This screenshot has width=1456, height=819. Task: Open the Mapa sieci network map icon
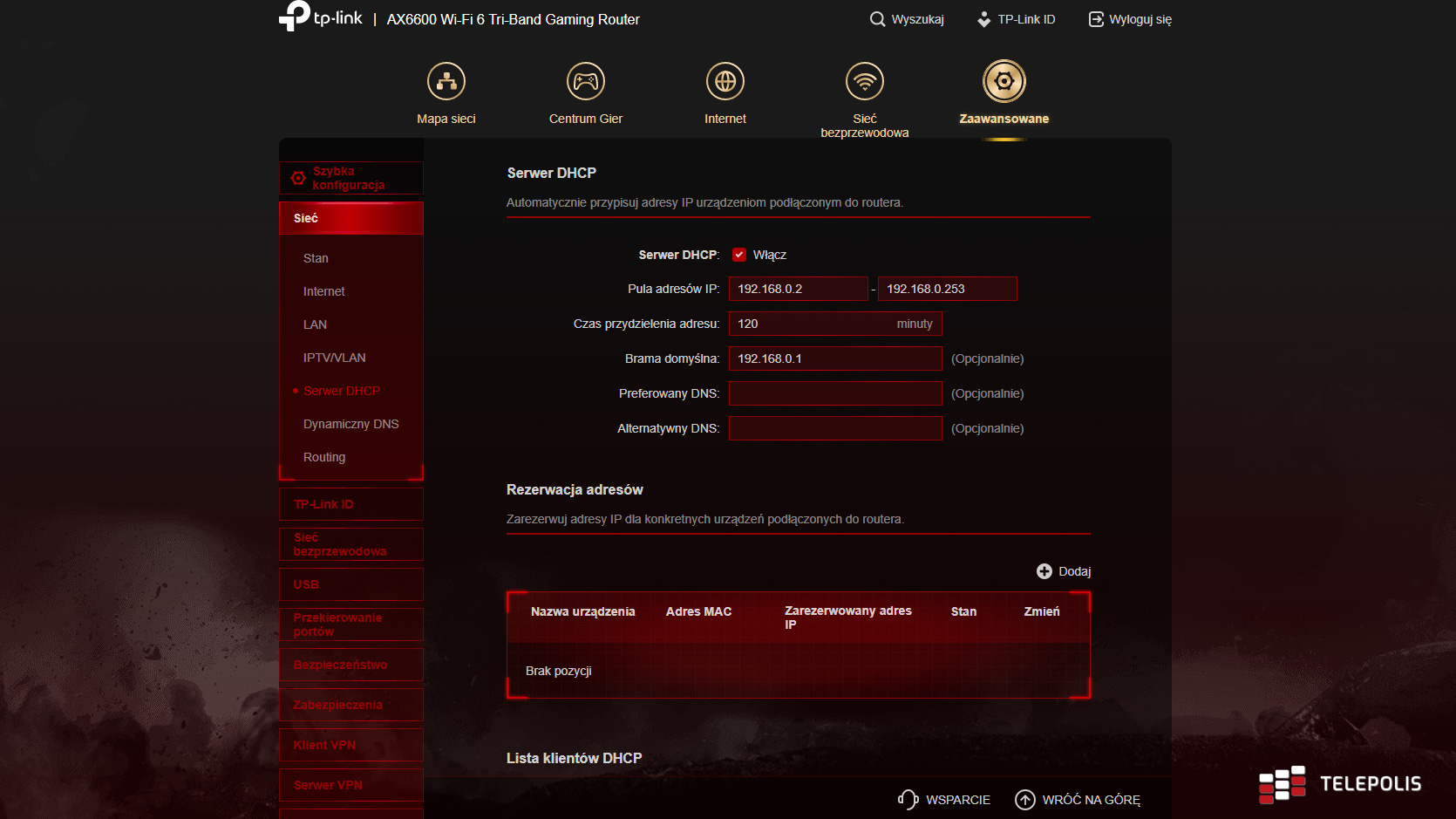tap(446, 82)
